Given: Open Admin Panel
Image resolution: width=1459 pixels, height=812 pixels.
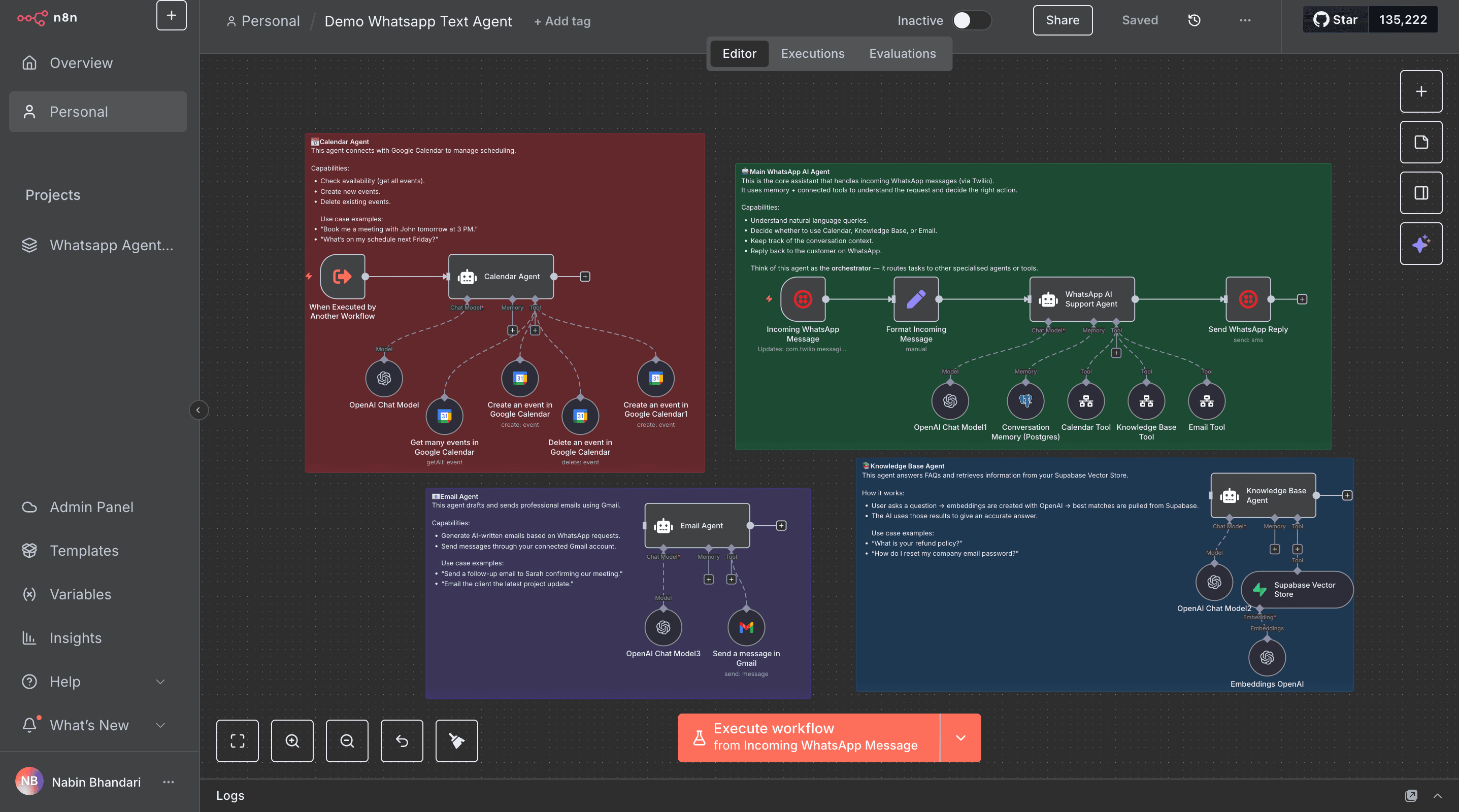Looking at the screenshot, I should pyautogui.click(x=97, y=507).
